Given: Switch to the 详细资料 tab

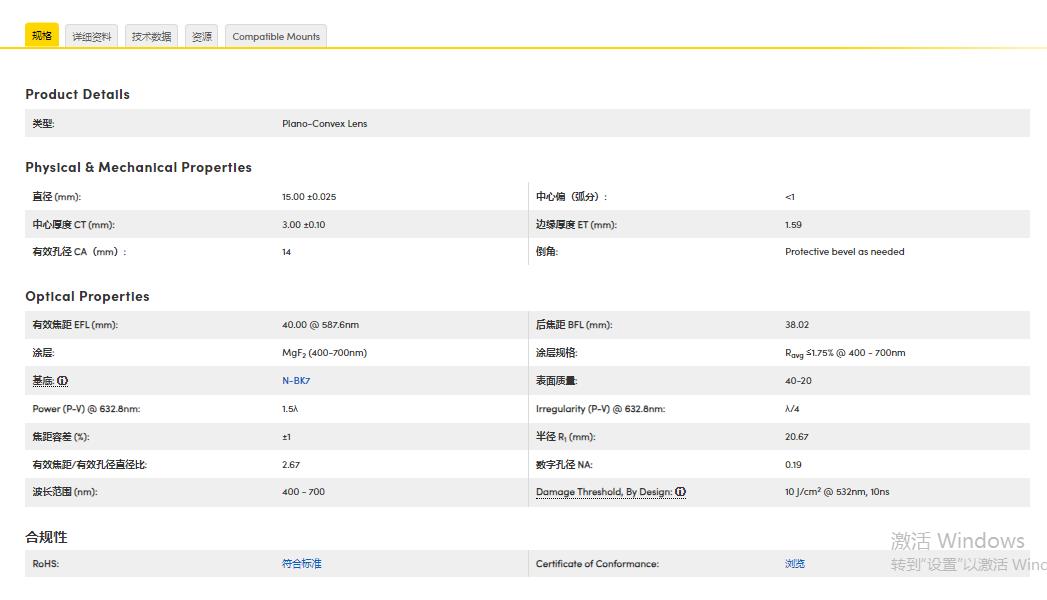Looking at the screenshot, I should tap(92, 37).
